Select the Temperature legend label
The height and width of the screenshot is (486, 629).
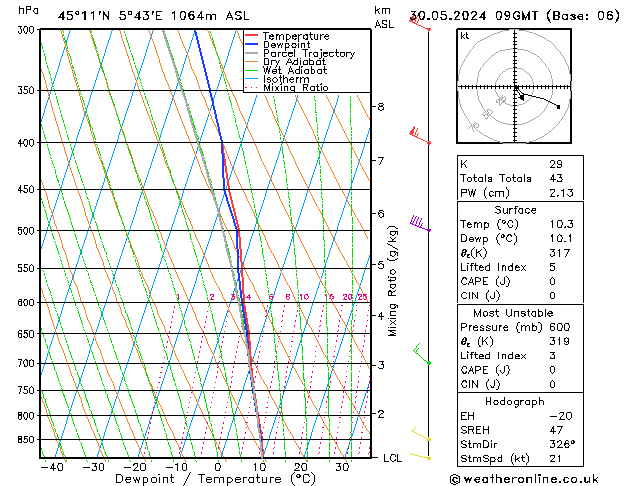coord(296,36)
